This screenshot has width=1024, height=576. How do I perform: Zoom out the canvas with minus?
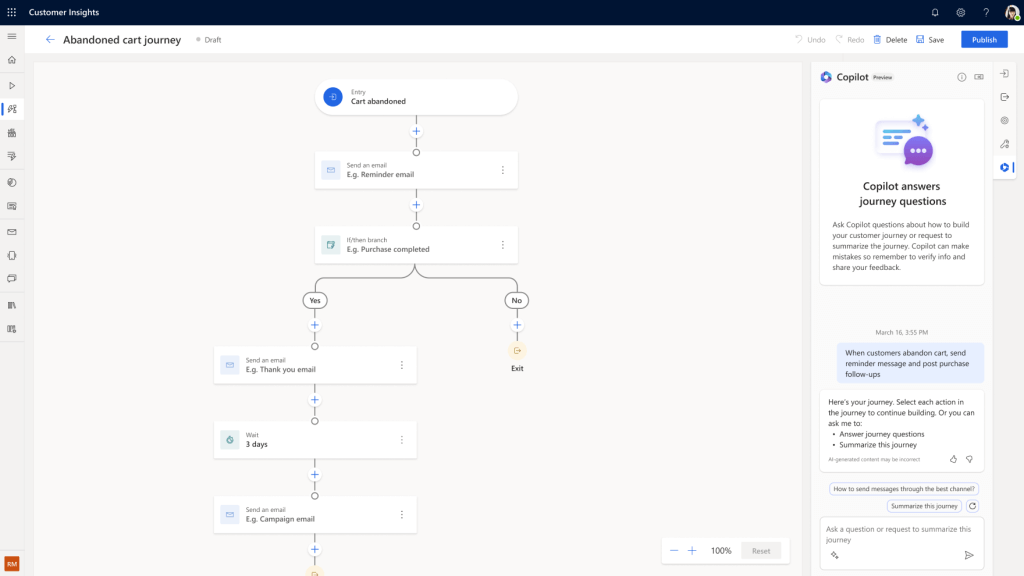click(674, 551)
